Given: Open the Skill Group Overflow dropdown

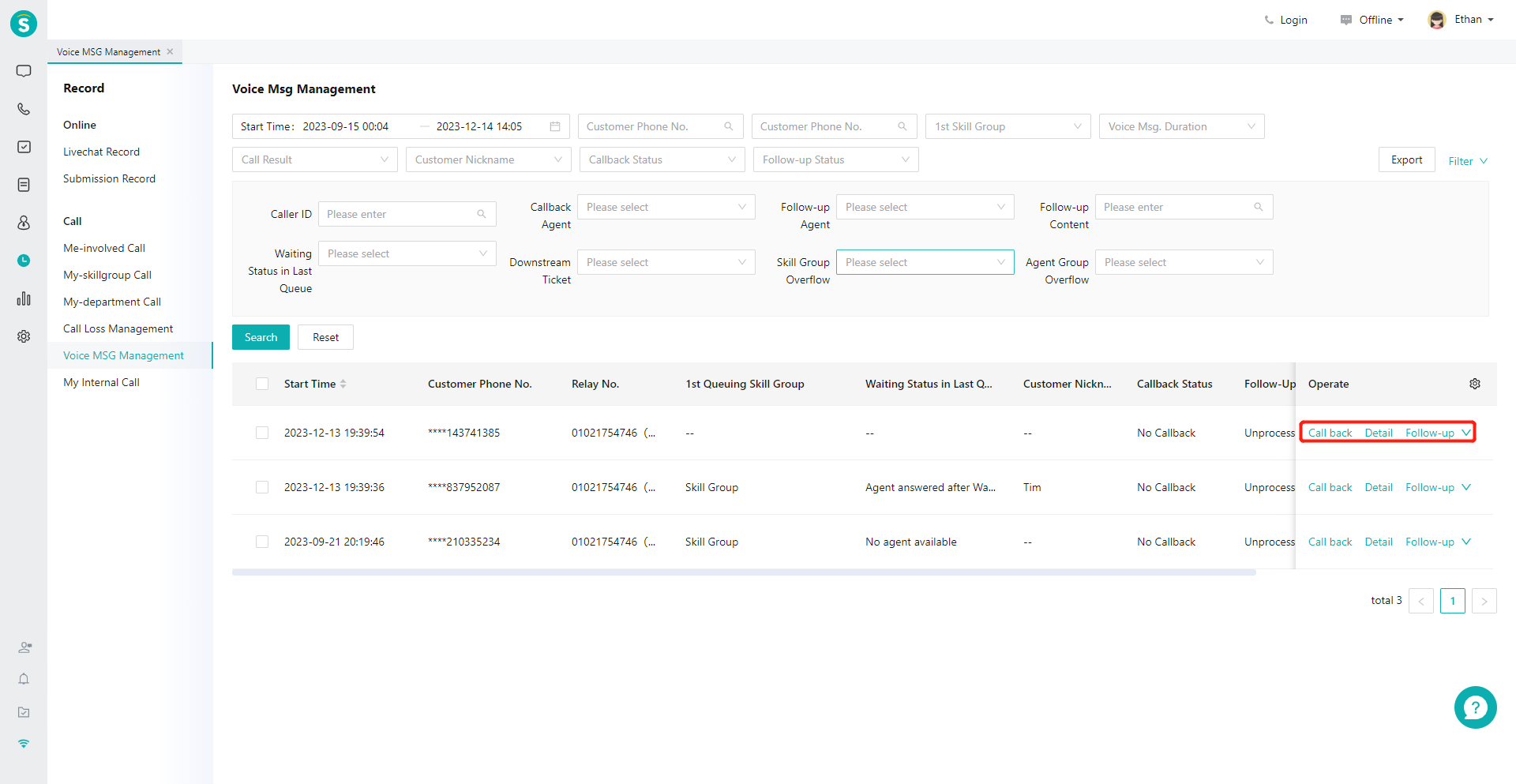Looking at the screenshot, I should (925, 262).
